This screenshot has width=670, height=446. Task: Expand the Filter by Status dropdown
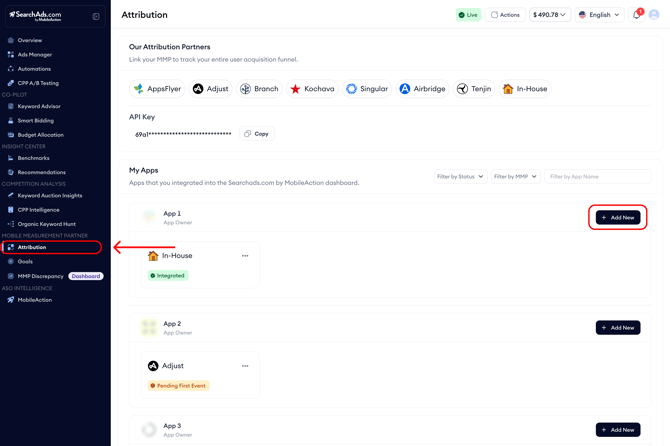tap(460, 177)
